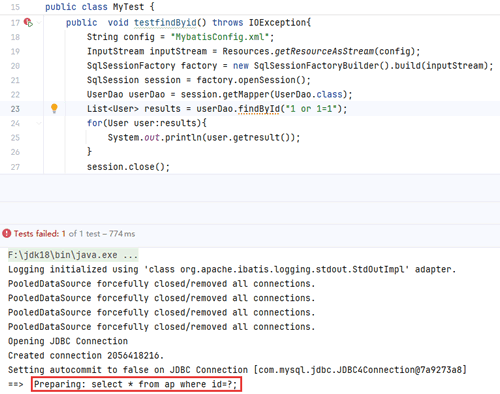
Task: Click the System.out.println statement
Action: click(x=204, y=137)
